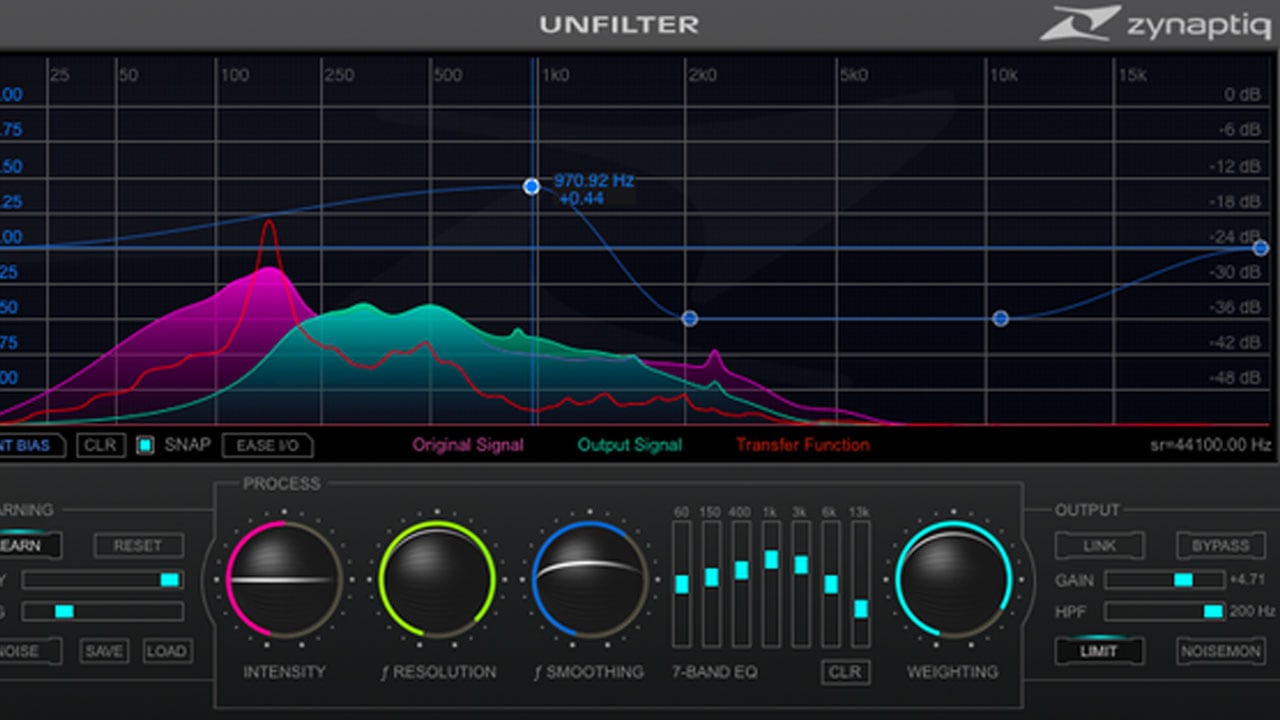Toggle the LIMIT button
Image resolution: width=1280 pixels, height=720 pixels.
[x=1100, y=651]
